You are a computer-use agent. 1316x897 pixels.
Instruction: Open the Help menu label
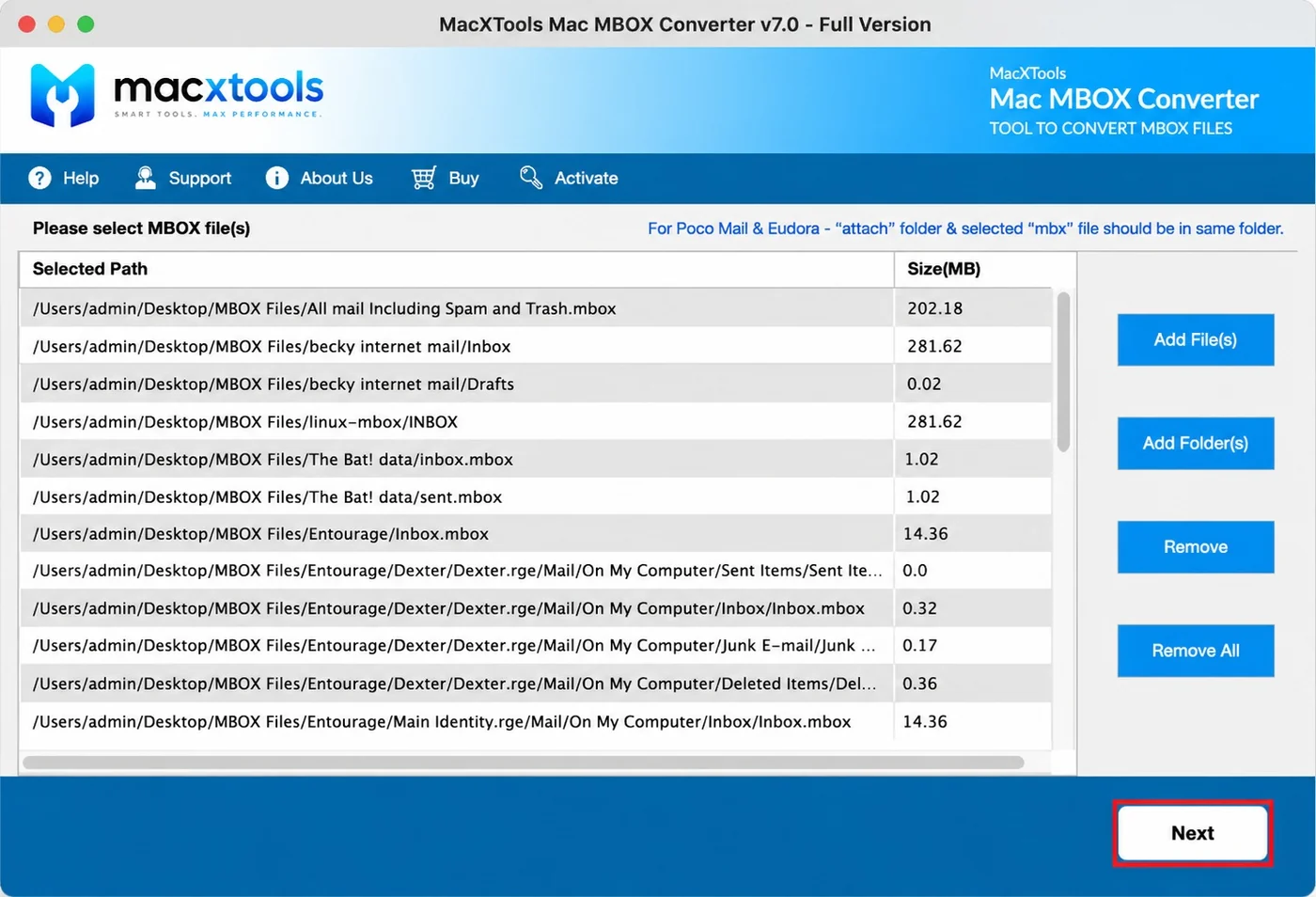click(81, 178)
